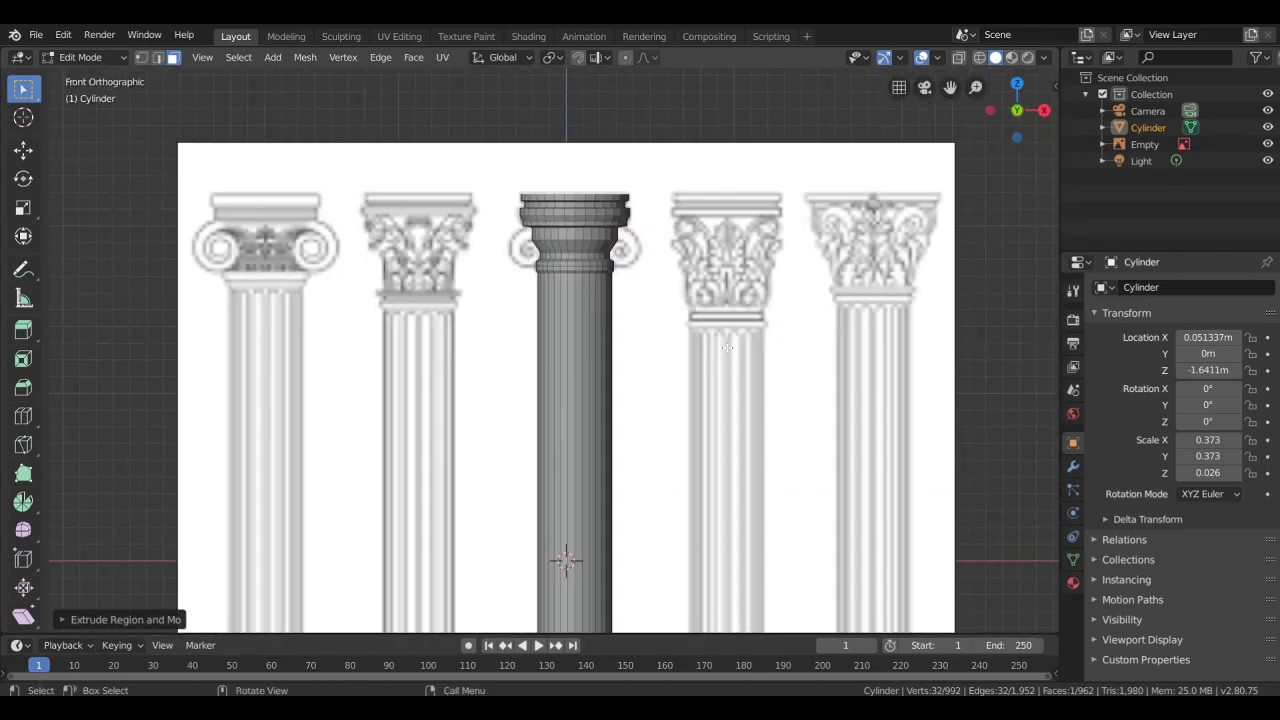This screenshot has height=720, width=1280.
Task: Select the Select Box tool
Action: click(x=23, y=90)
